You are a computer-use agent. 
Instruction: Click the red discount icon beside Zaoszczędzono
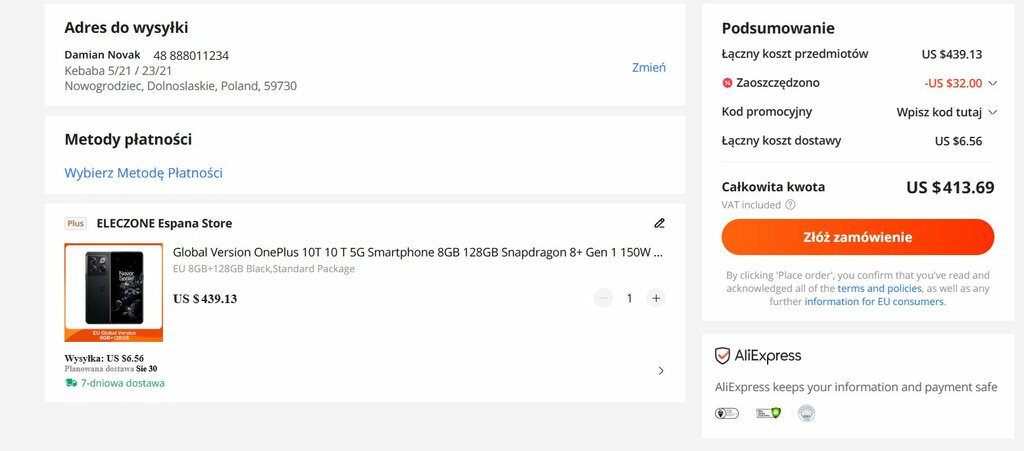click(x=727, y=83)
